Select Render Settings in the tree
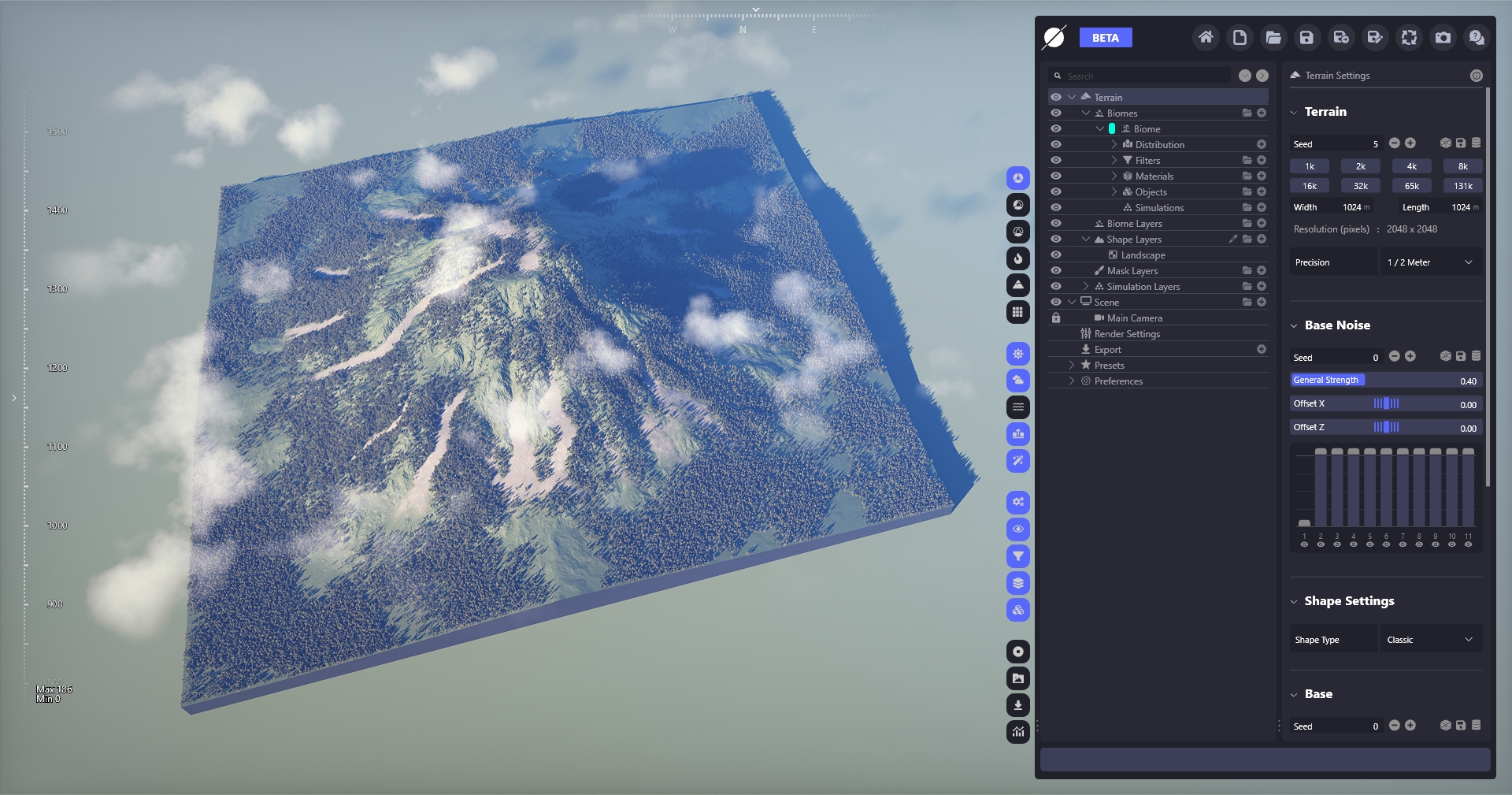The image size is (1512, 795). pos(1127,333)
